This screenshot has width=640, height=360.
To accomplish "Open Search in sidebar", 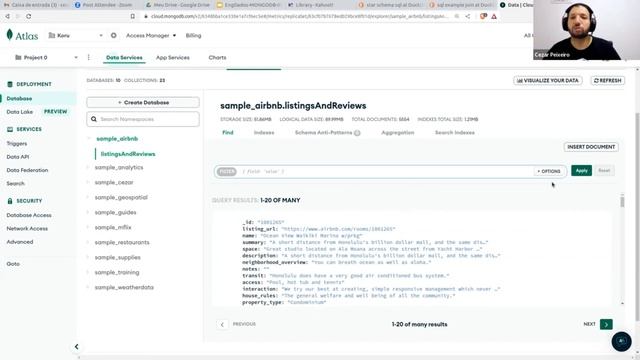I will click(16, 184).
